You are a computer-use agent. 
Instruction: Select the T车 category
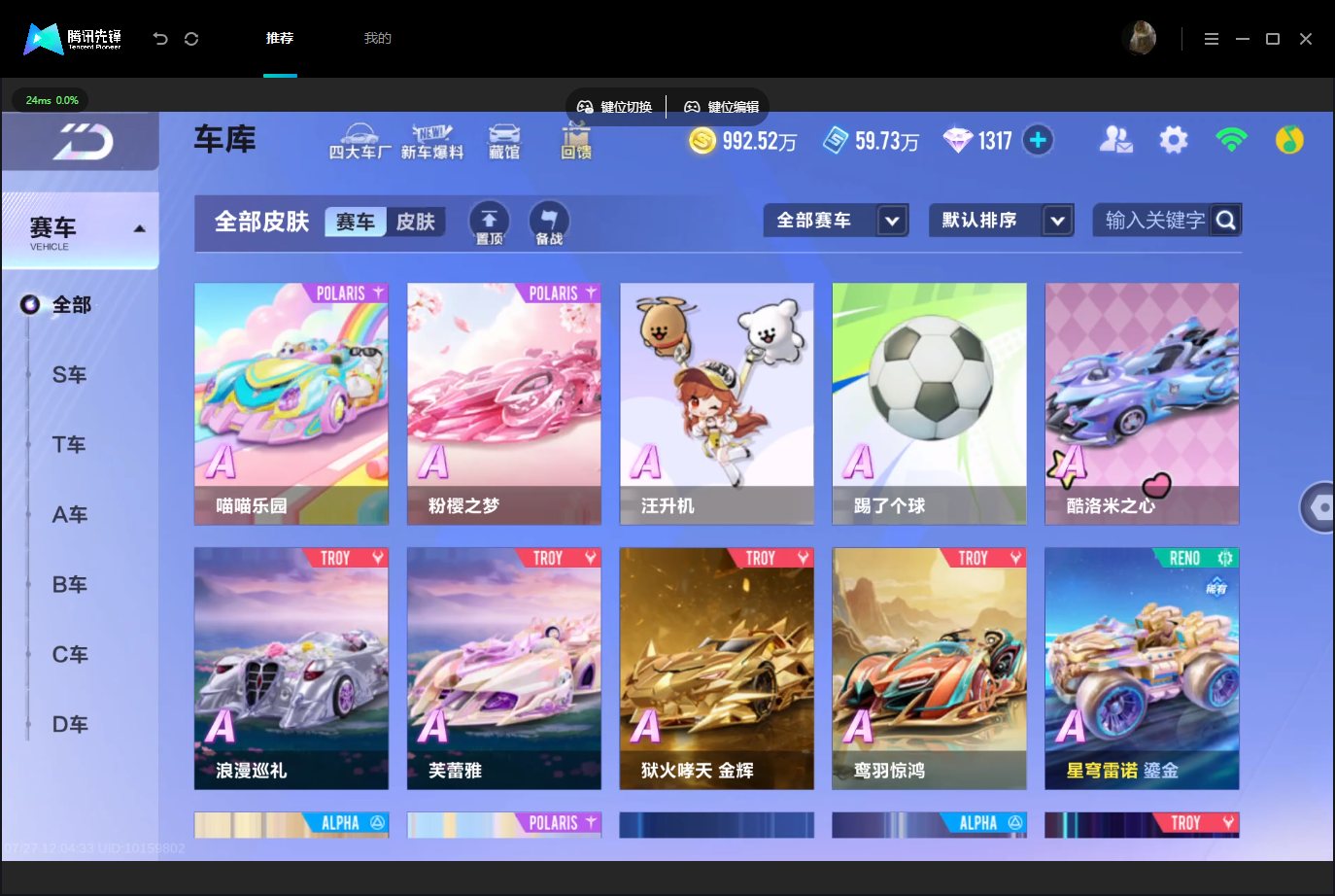tap(69, 445)
